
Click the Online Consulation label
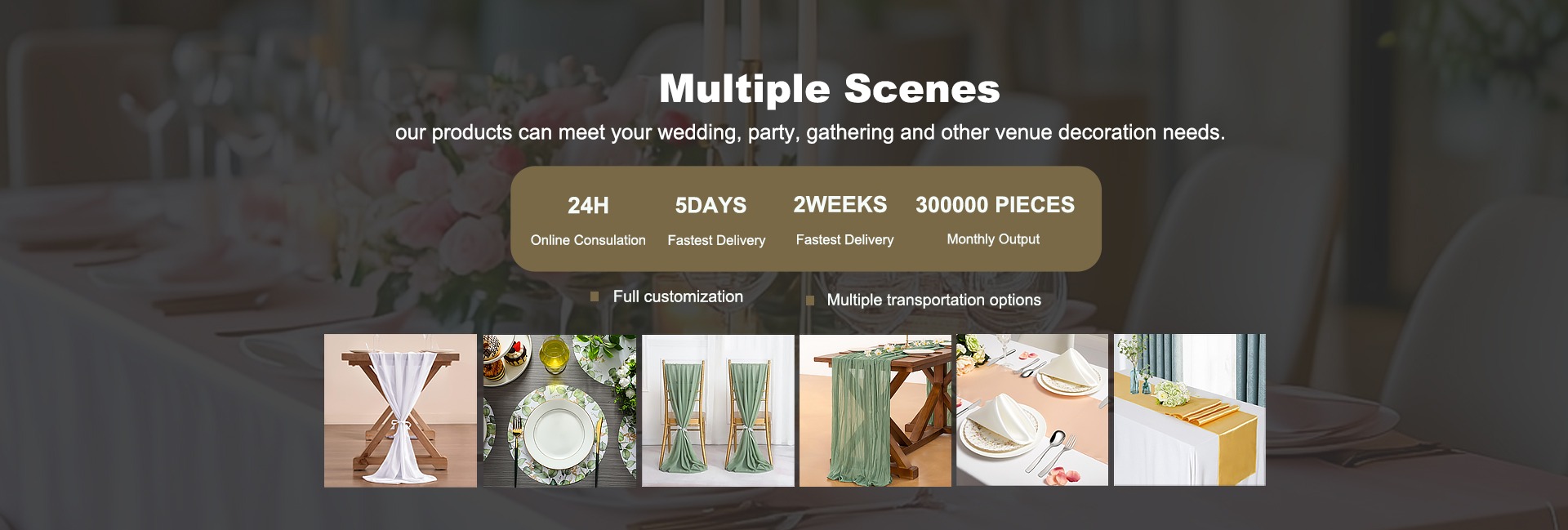coord(588,240)
